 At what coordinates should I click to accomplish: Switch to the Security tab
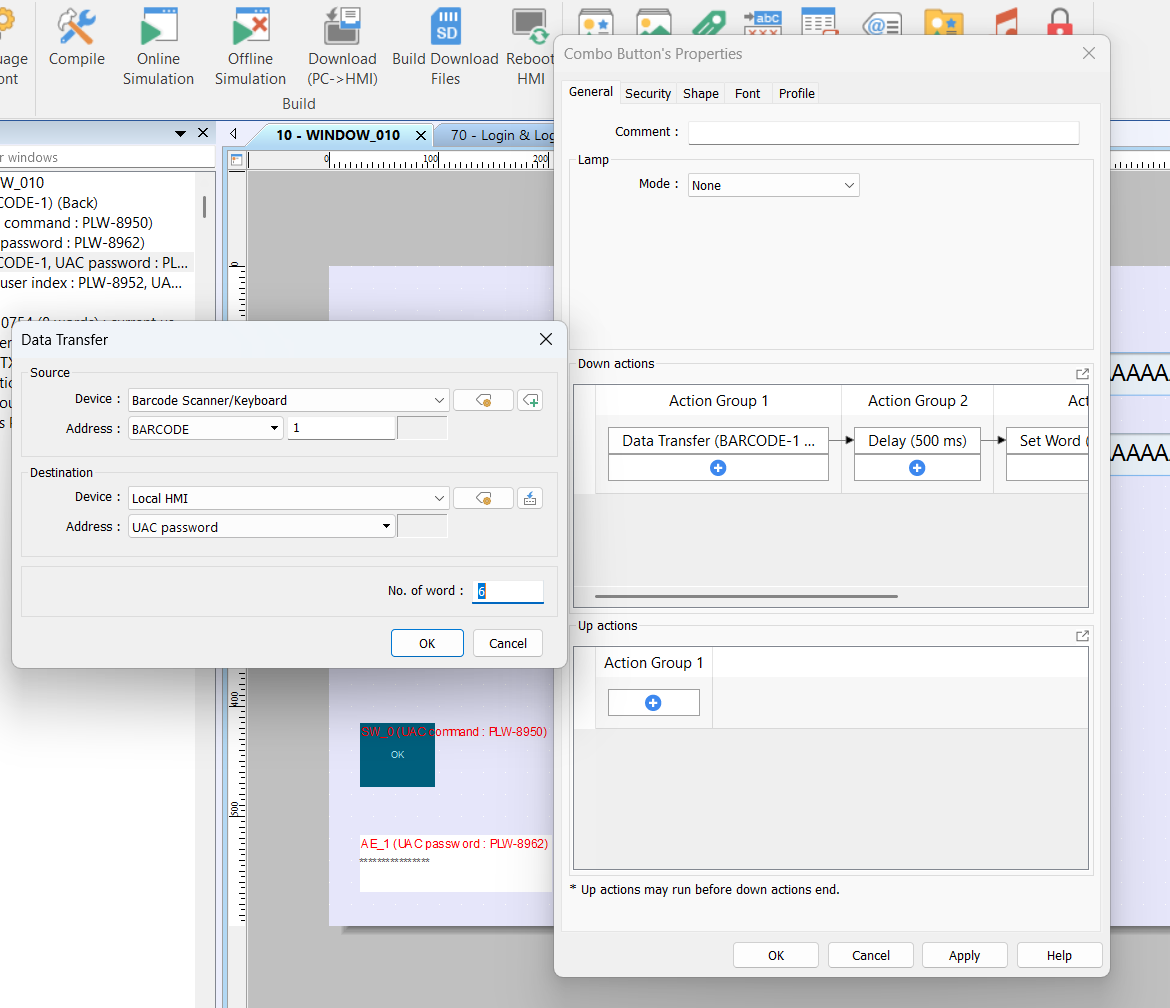pyautogui.click(x=648, y=93)
